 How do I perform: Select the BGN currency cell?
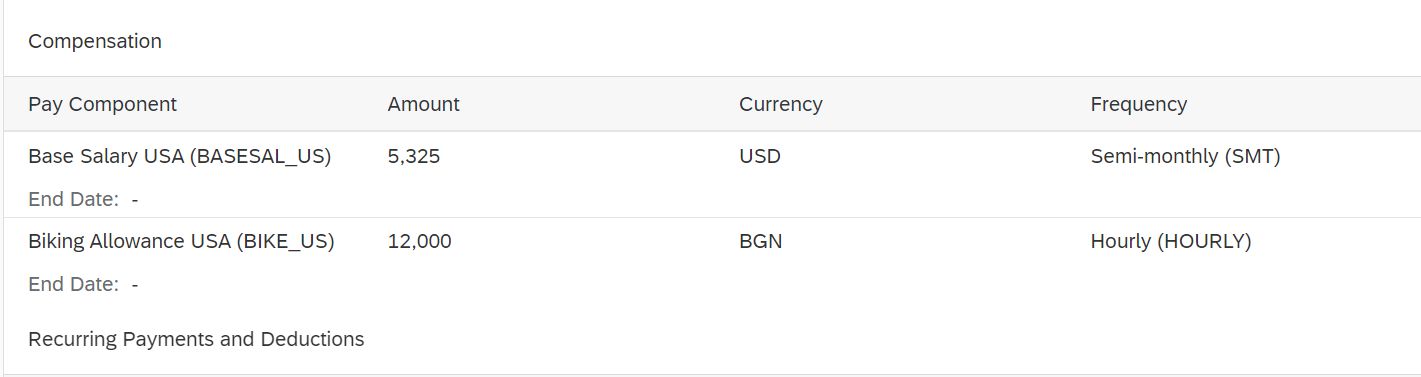click(761, 242)
